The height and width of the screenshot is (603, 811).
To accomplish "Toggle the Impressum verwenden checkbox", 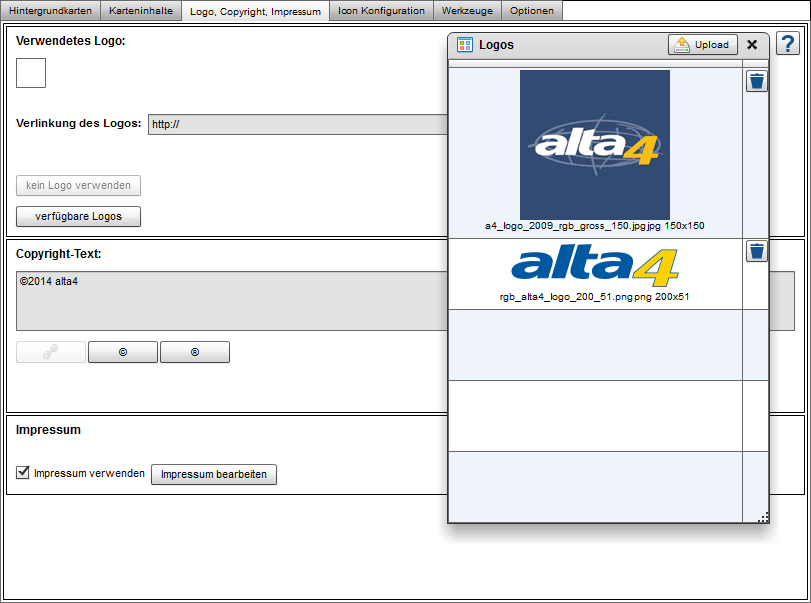I will tap(23, 472).
